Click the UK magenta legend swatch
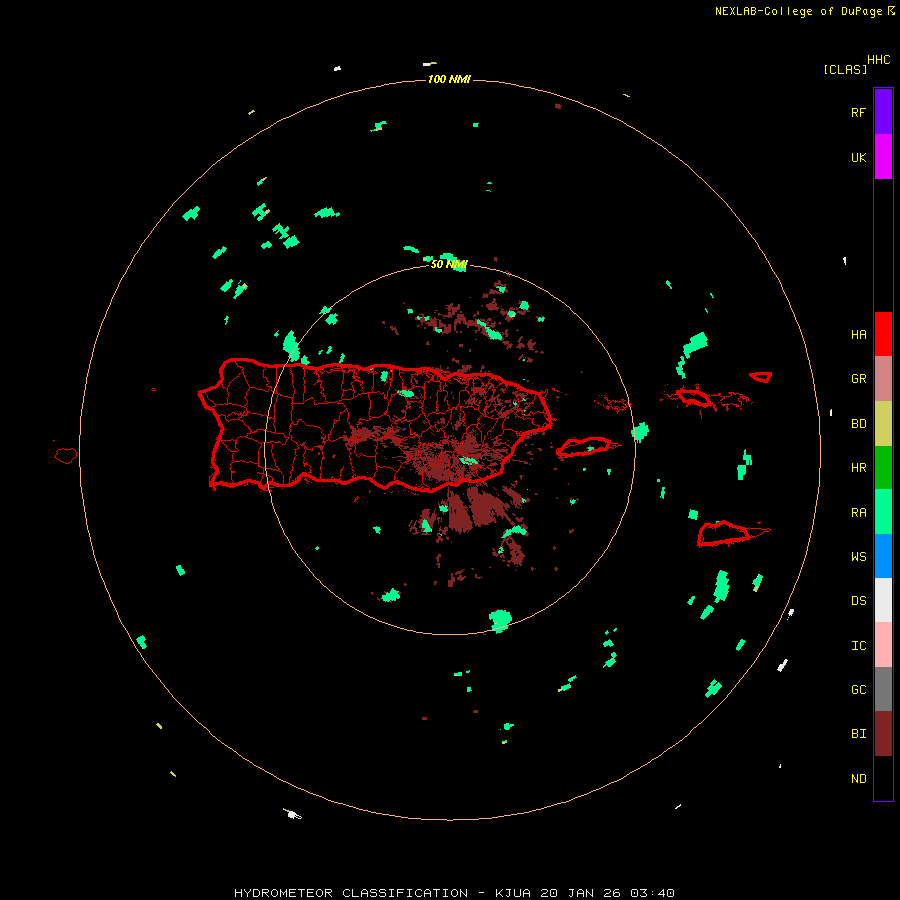900x900 pixels. pyautogui.click(x=883, y=157)
